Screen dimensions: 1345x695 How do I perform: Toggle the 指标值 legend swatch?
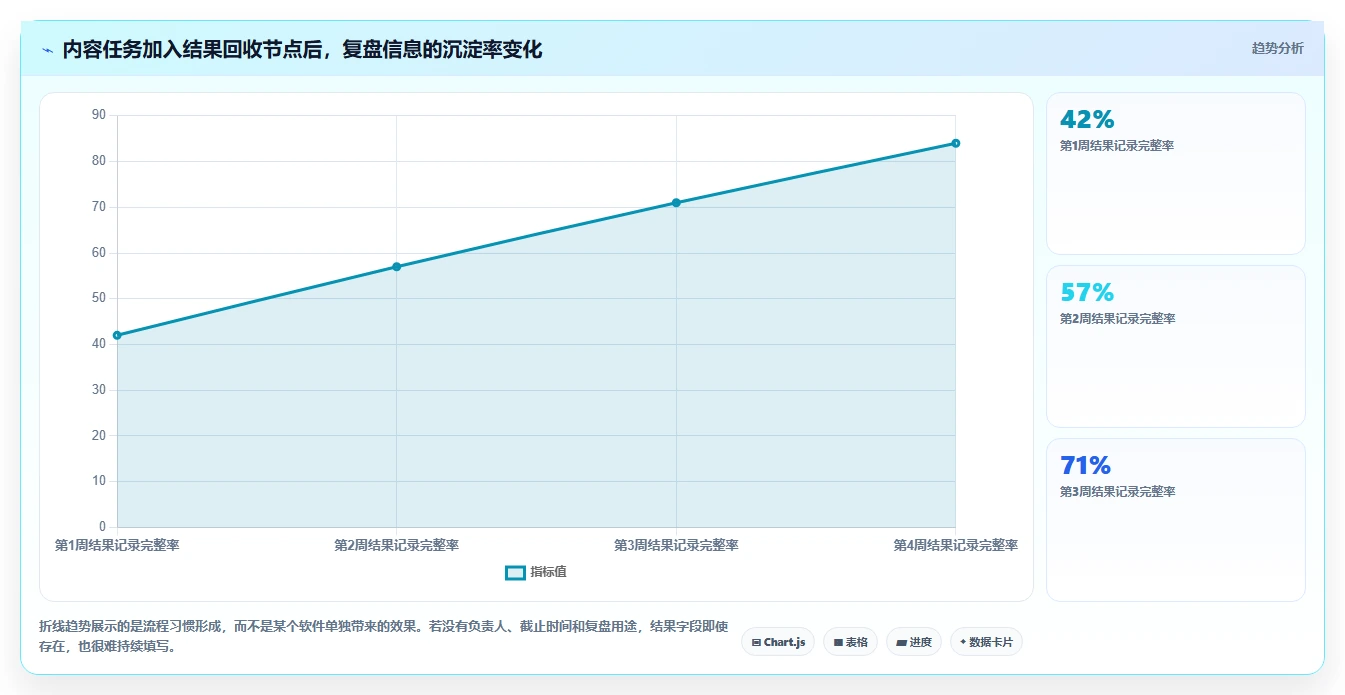coord(515,572)
